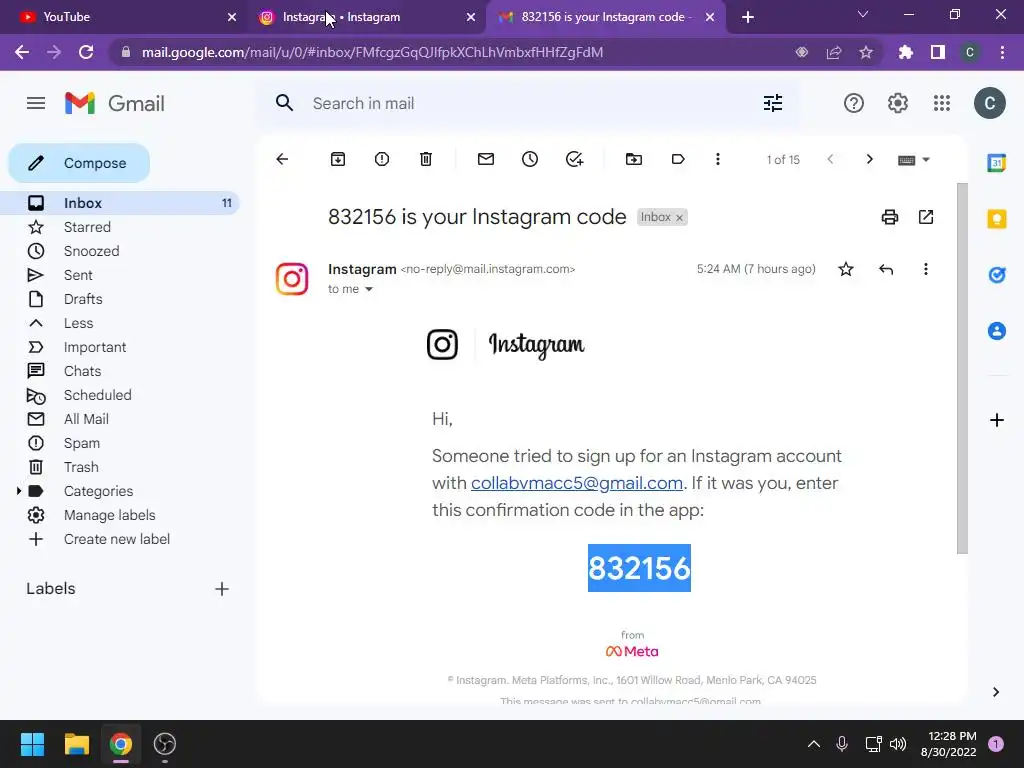
Task: Open the Google apps grid
Action: click(x=942, y=103)
